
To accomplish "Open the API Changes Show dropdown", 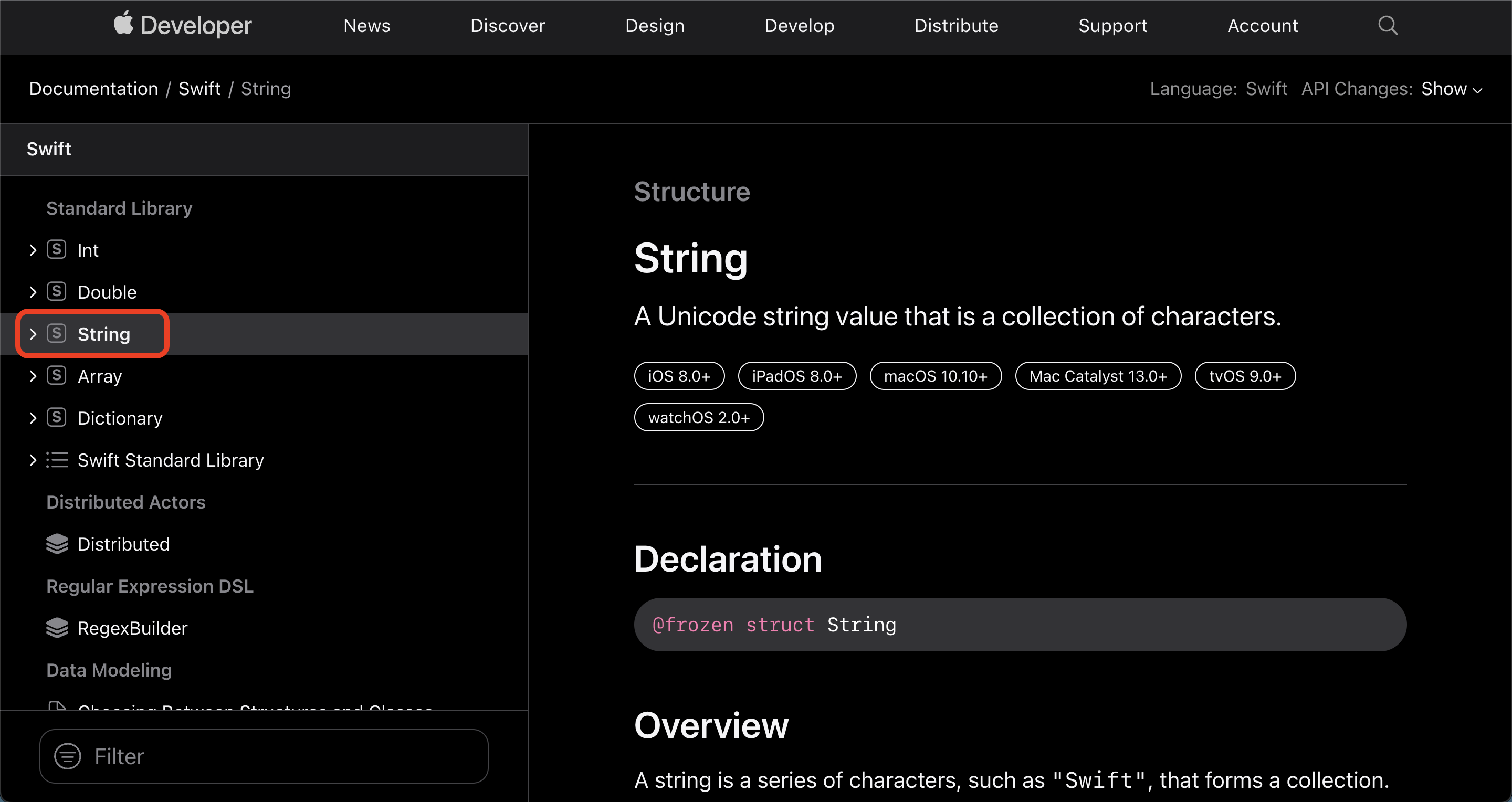I will [x=1451, y=89].
